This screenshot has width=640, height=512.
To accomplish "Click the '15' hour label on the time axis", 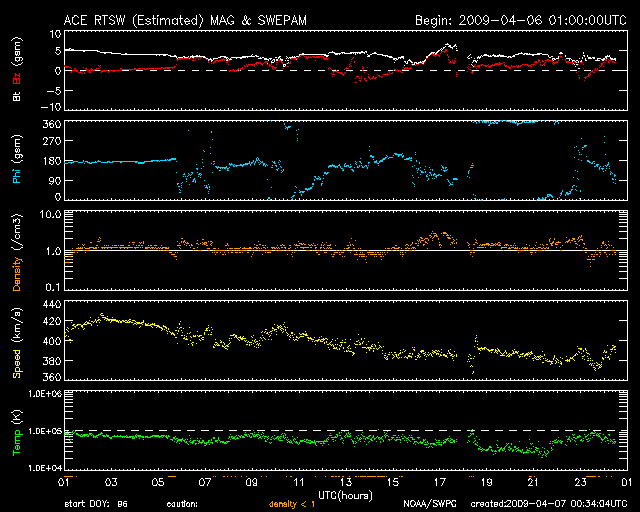I will point(392,483).
